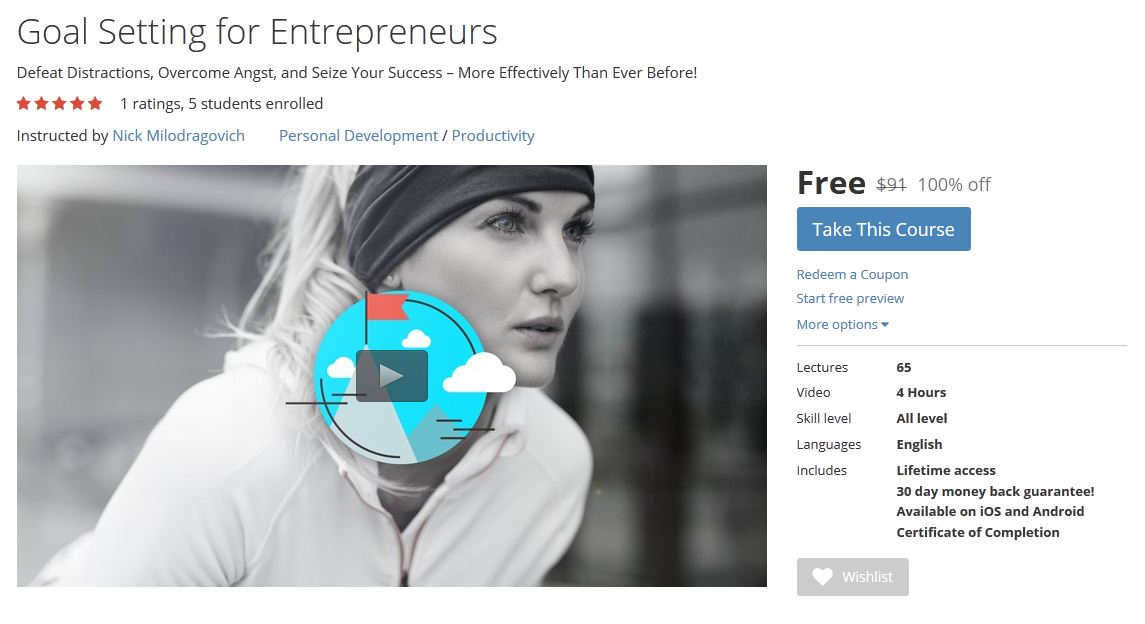
Task: Open the Productivity subcategory
Action: pos(493,136)
